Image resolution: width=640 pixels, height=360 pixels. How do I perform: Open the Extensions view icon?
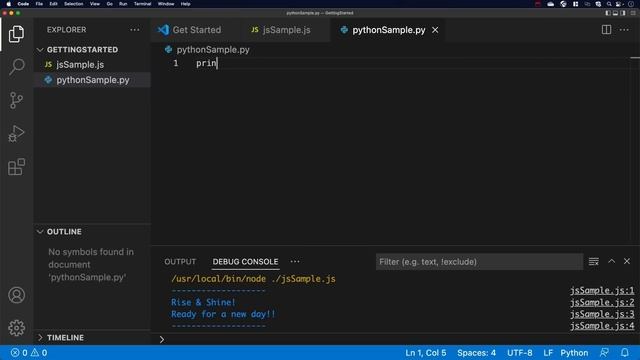(x=16, y=167)
